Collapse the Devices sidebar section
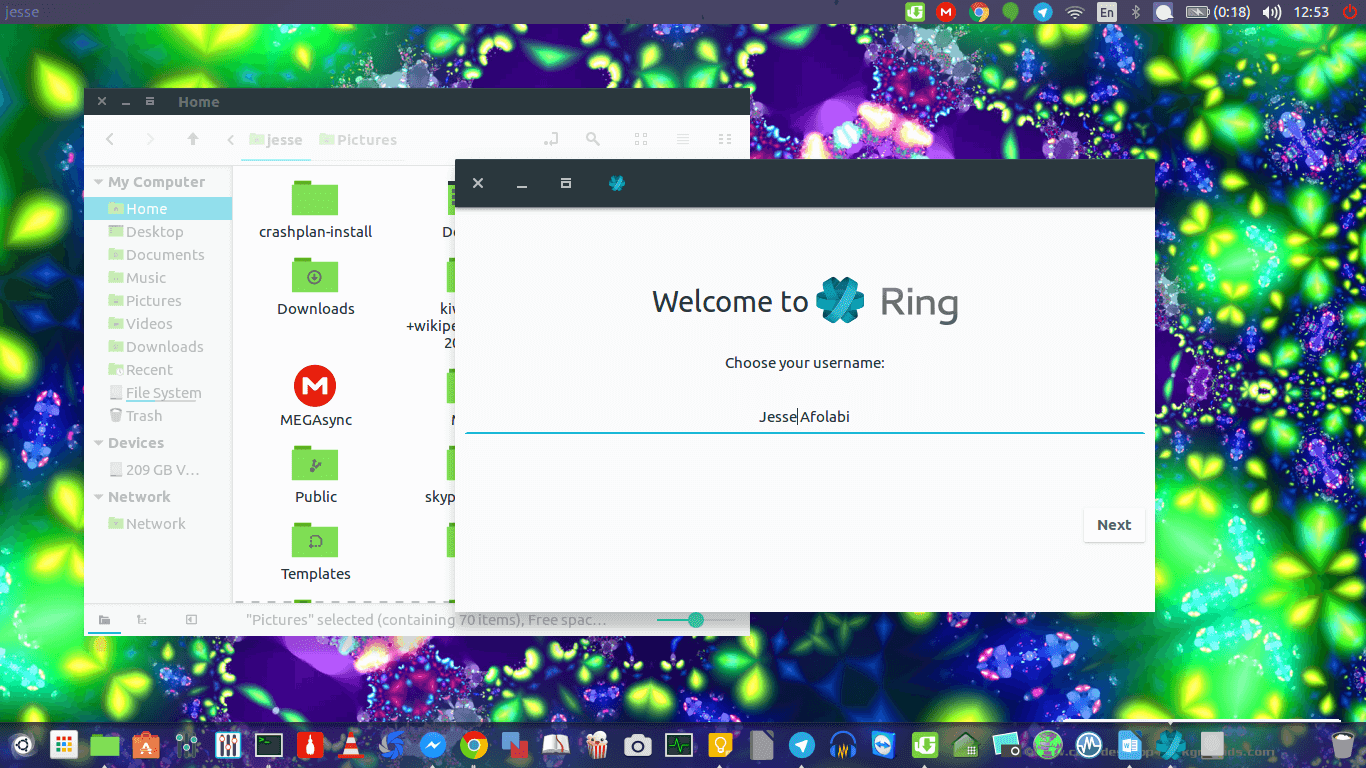 (98, 443)
